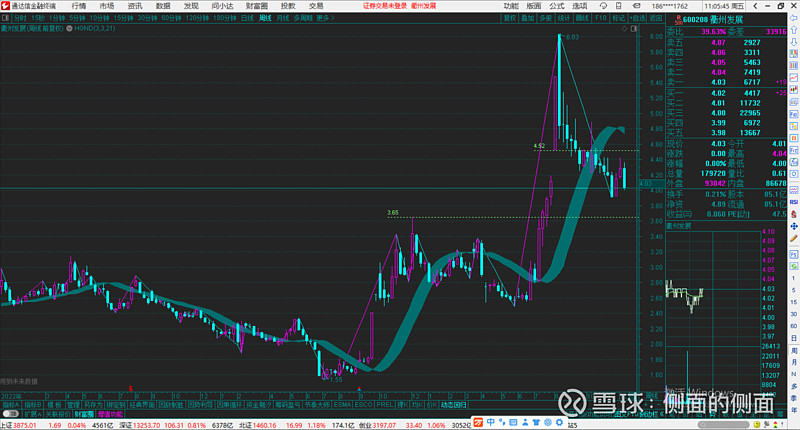Image resolution: width=800 pixels, height=430 pixels.
Task: Click the panel icon left of 分时
Action: [x=6, y=18]
